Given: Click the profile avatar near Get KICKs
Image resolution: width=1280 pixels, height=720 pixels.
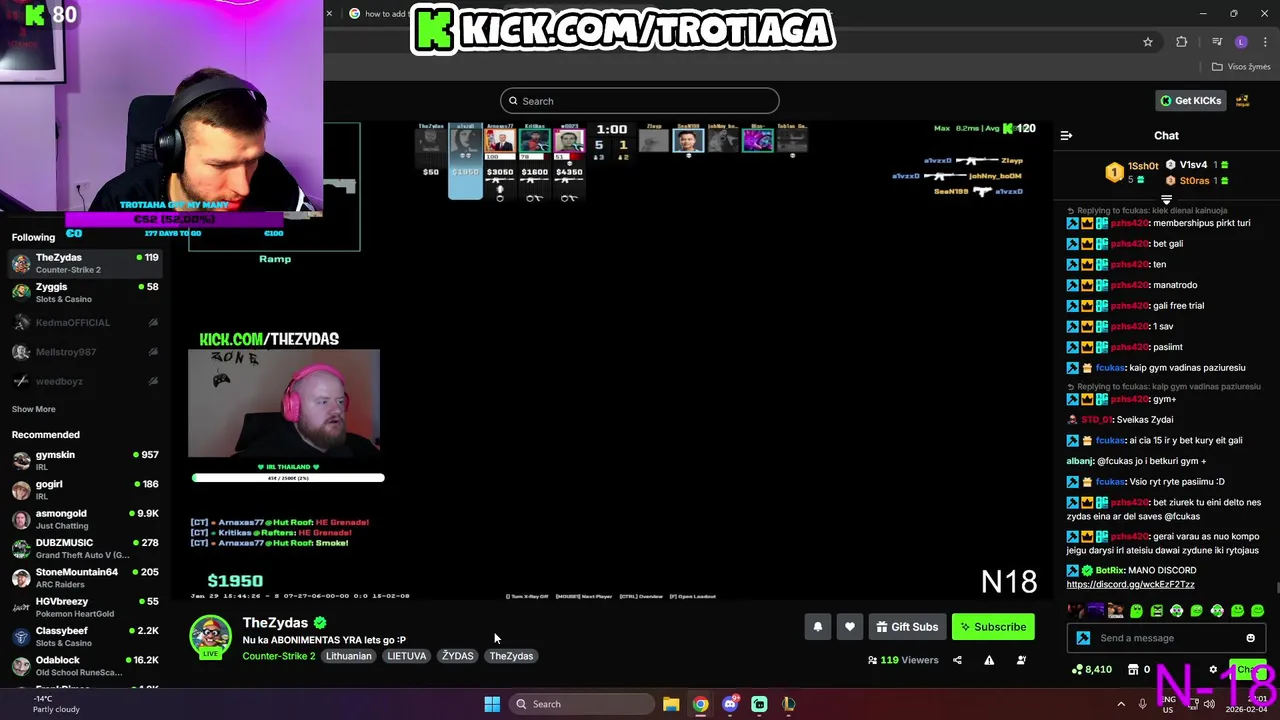Looking at the screenshot, I should coord(1242,101).
